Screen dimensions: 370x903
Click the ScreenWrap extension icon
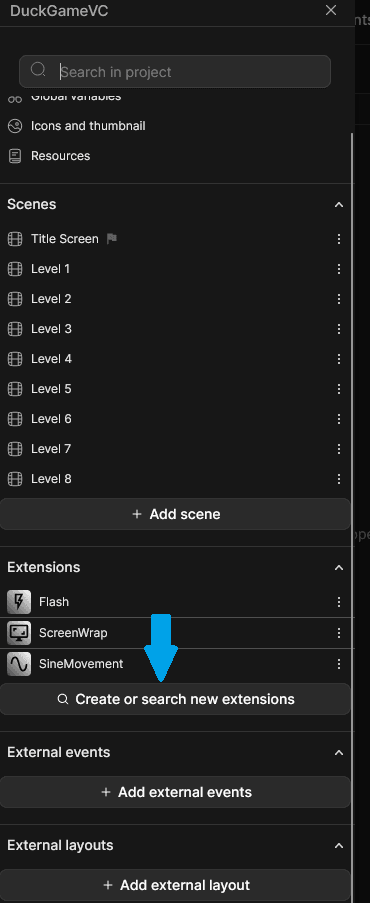[x=19, y=633]
